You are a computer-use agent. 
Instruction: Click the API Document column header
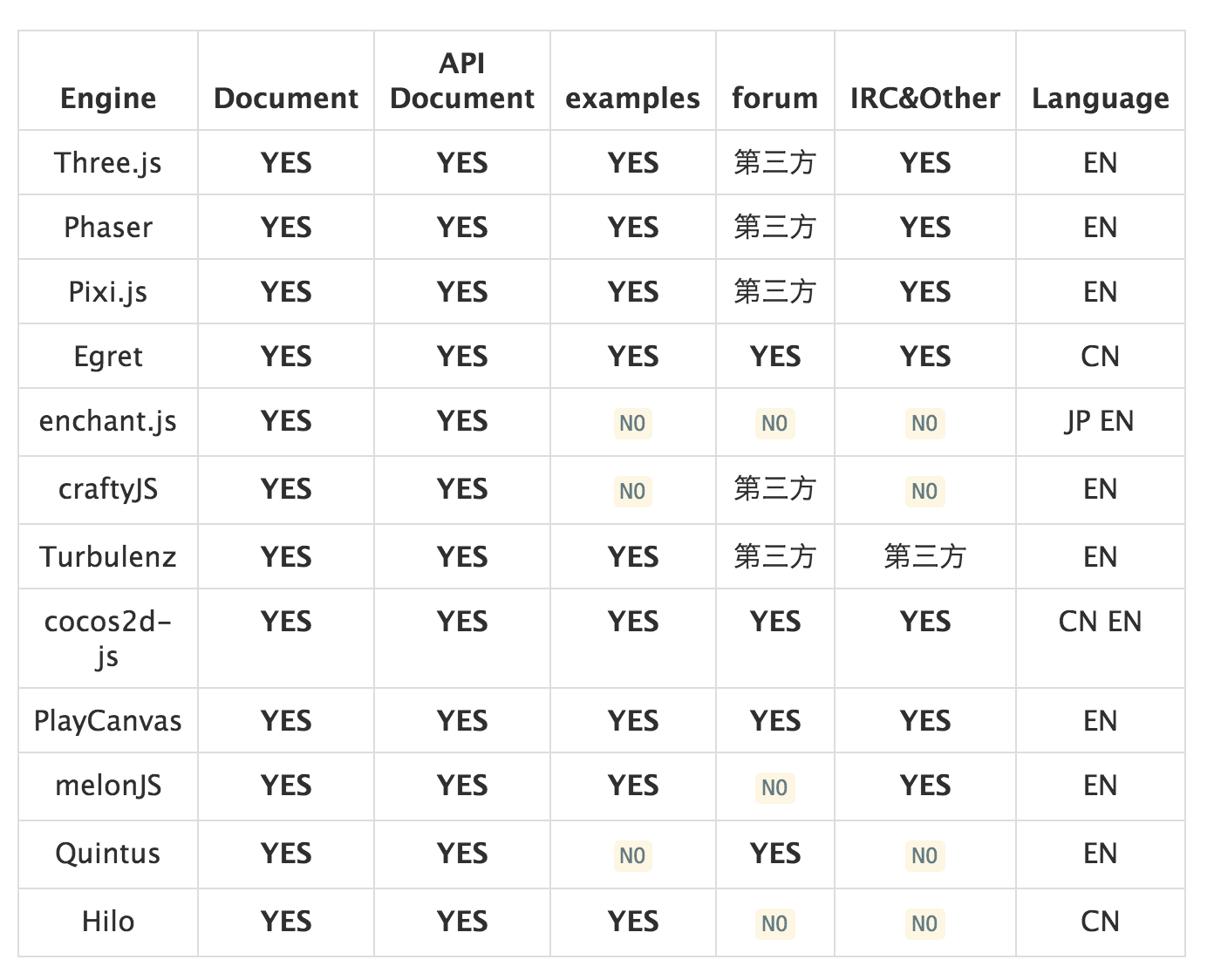[x=462, y=81]
